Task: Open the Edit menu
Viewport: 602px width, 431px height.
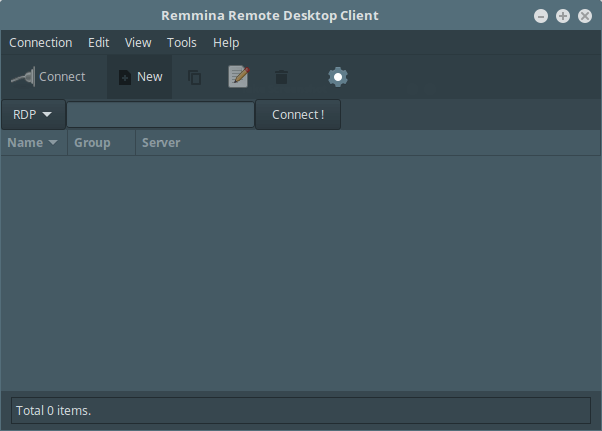Action: pyautogui.click(x=99, y=43)
